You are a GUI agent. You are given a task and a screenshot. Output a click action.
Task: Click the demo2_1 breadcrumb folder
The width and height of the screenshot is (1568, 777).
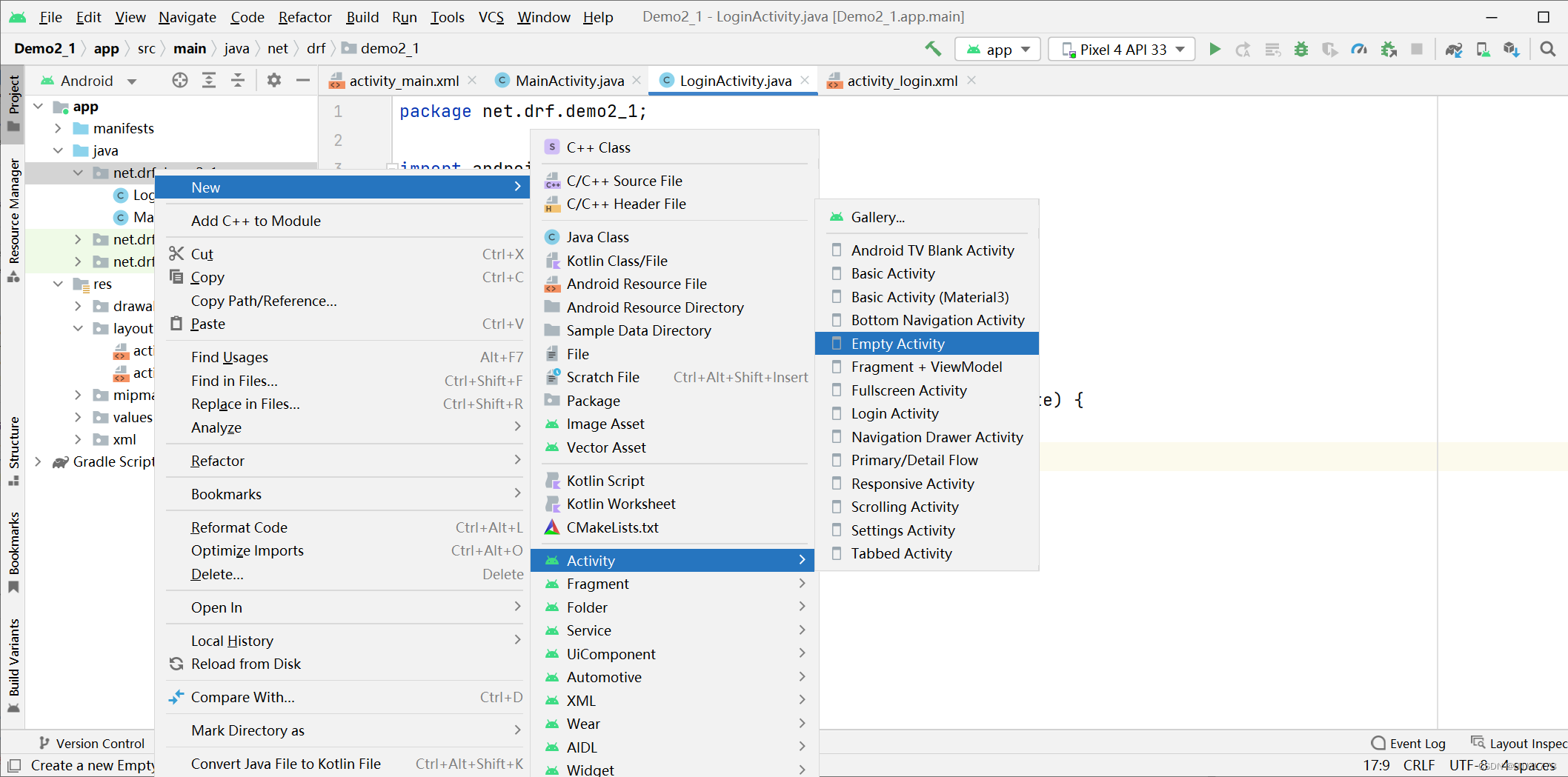(381, 48)
